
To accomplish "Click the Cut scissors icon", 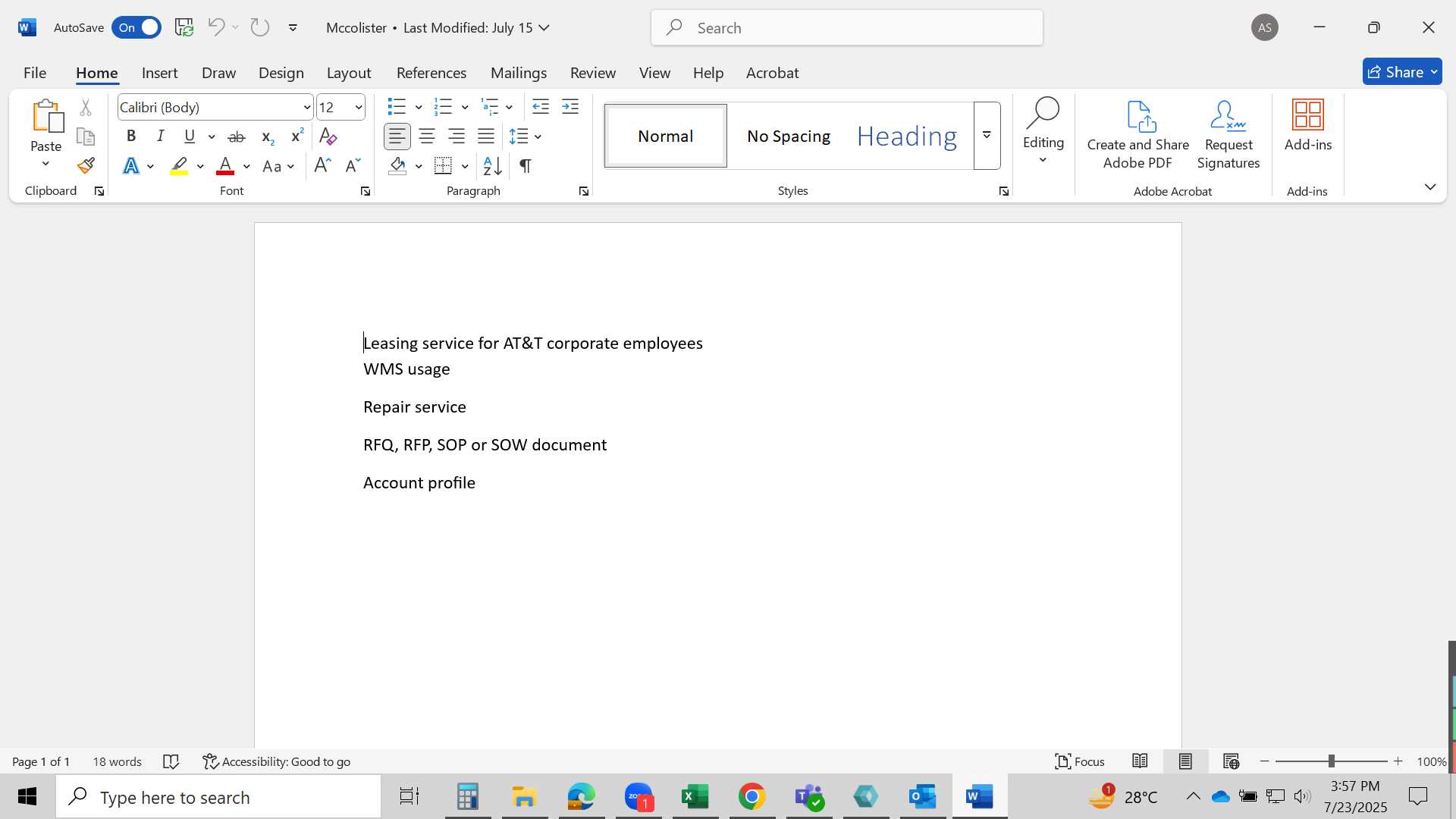I will tap(86, 108).
